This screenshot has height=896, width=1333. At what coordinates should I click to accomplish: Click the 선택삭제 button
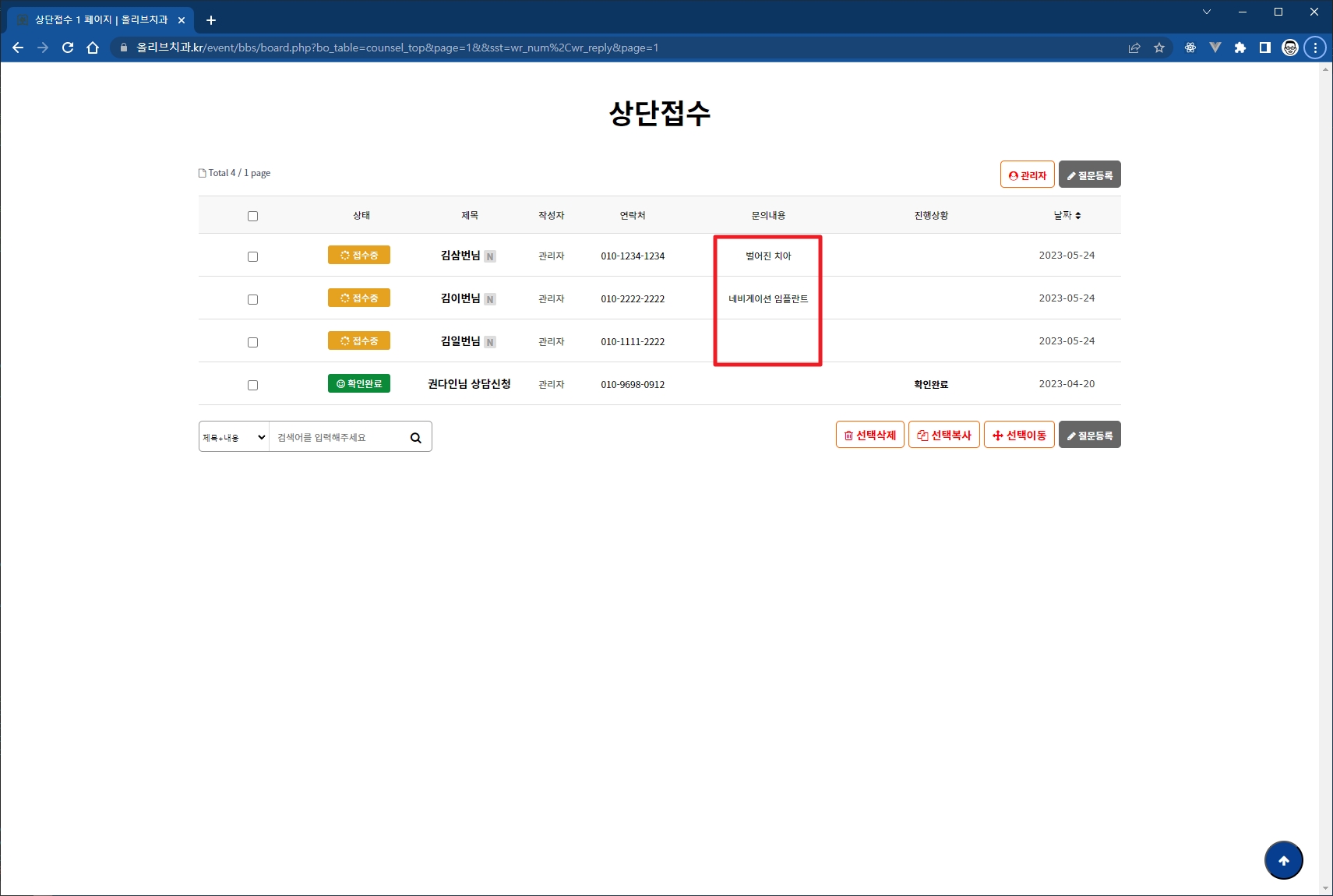click(869, 436)
